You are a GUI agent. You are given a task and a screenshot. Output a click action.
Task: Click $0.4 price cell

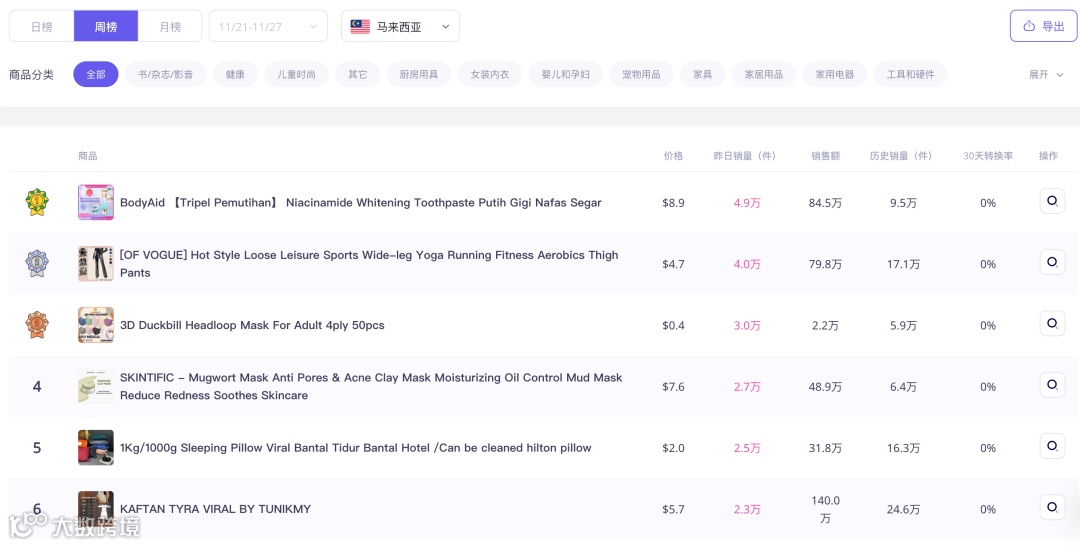tap(673, 325)
